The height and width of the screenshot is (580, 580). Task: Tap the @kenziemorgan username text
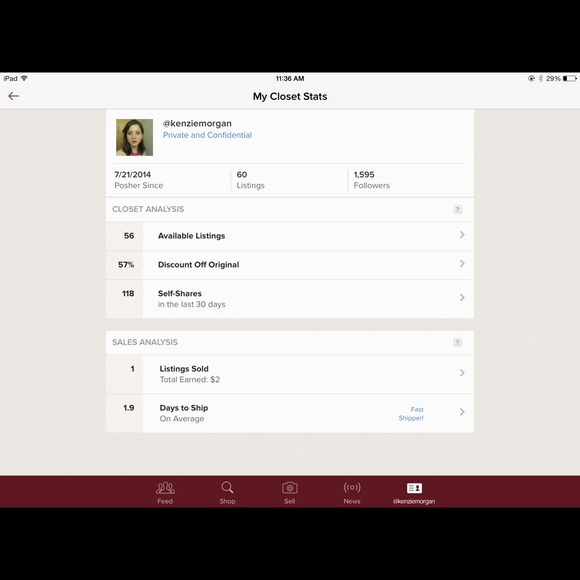coord(197,124)
